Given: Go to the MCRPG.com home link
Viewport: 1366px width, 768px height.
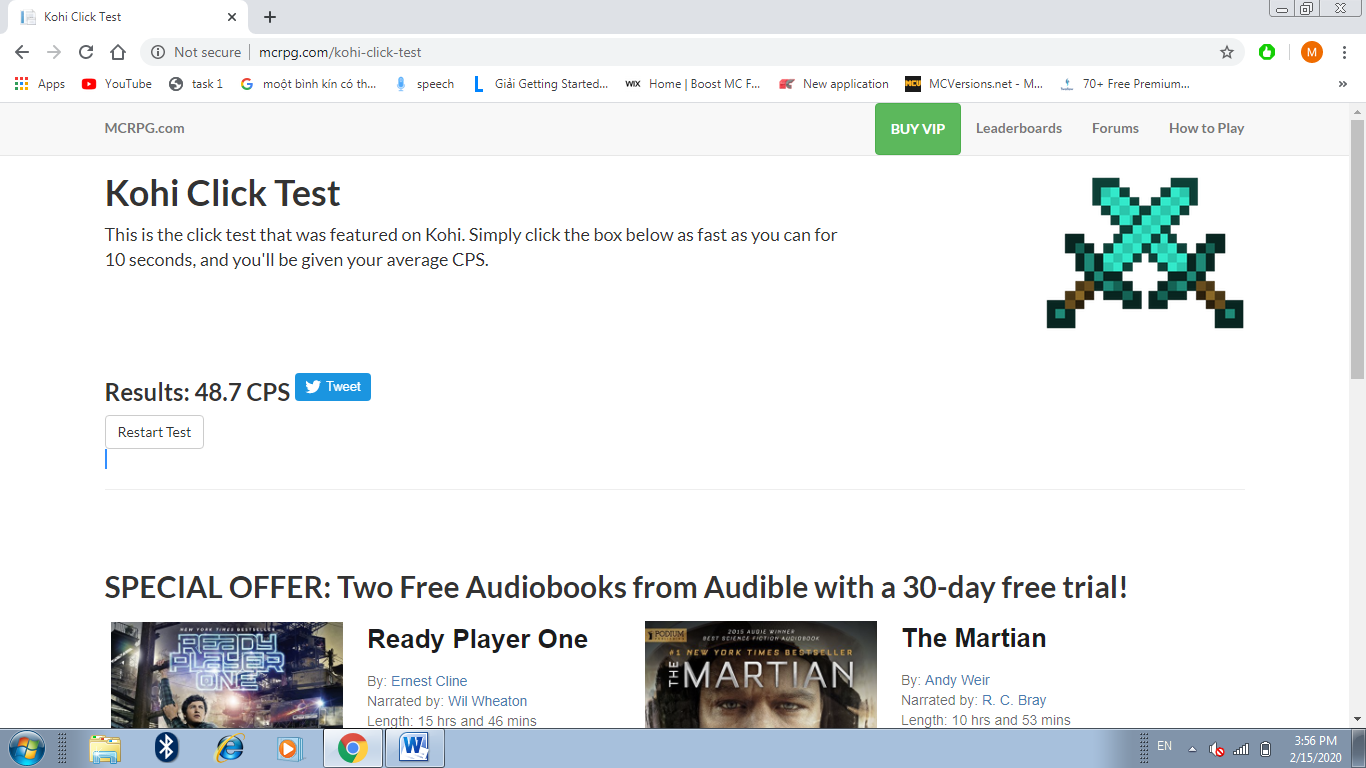Looking at the screenshot, I should coord(145,128).
